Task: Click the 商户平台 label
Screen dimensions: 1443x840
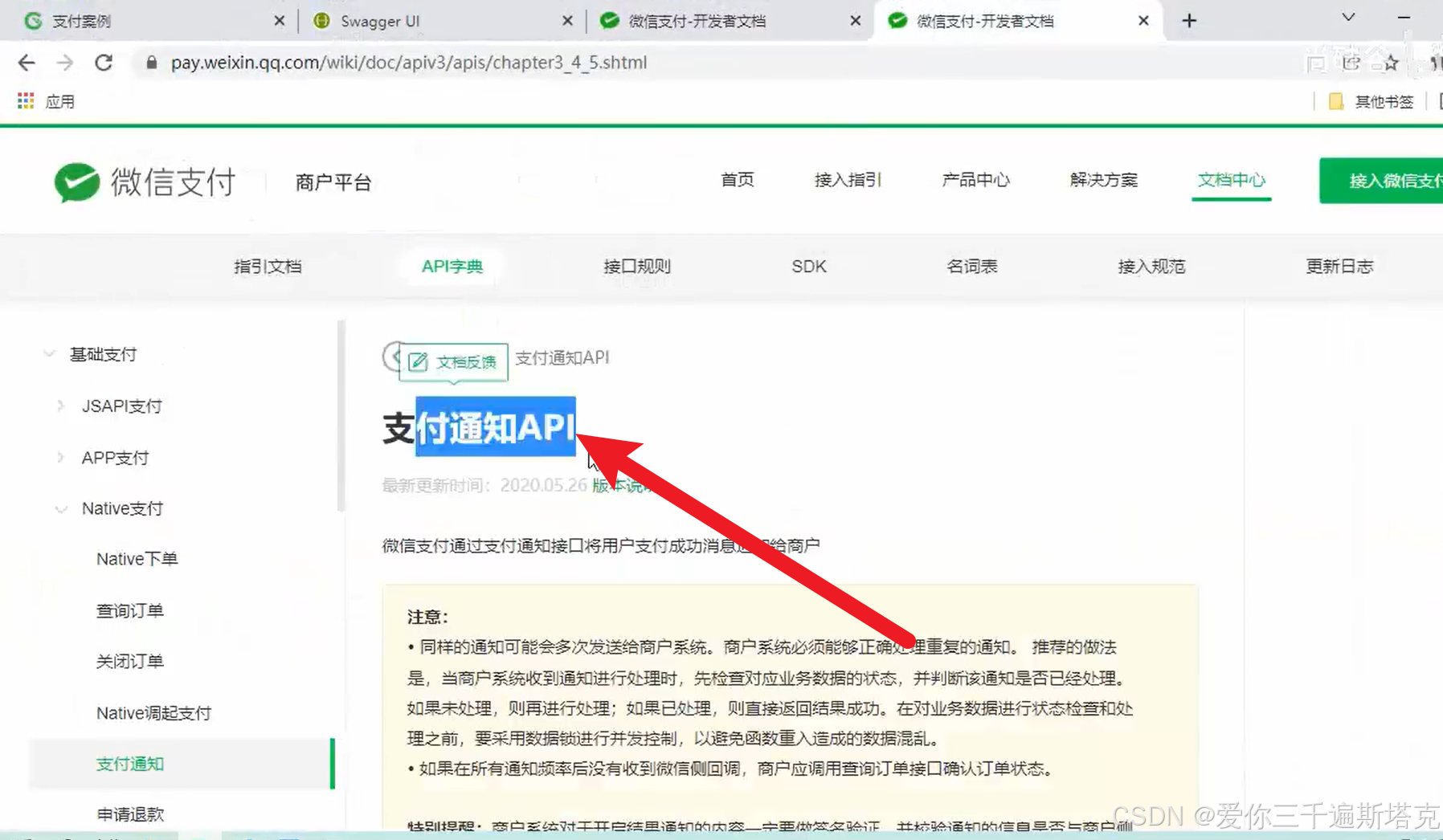Action: pyautogui.click(x=333, y=182)
